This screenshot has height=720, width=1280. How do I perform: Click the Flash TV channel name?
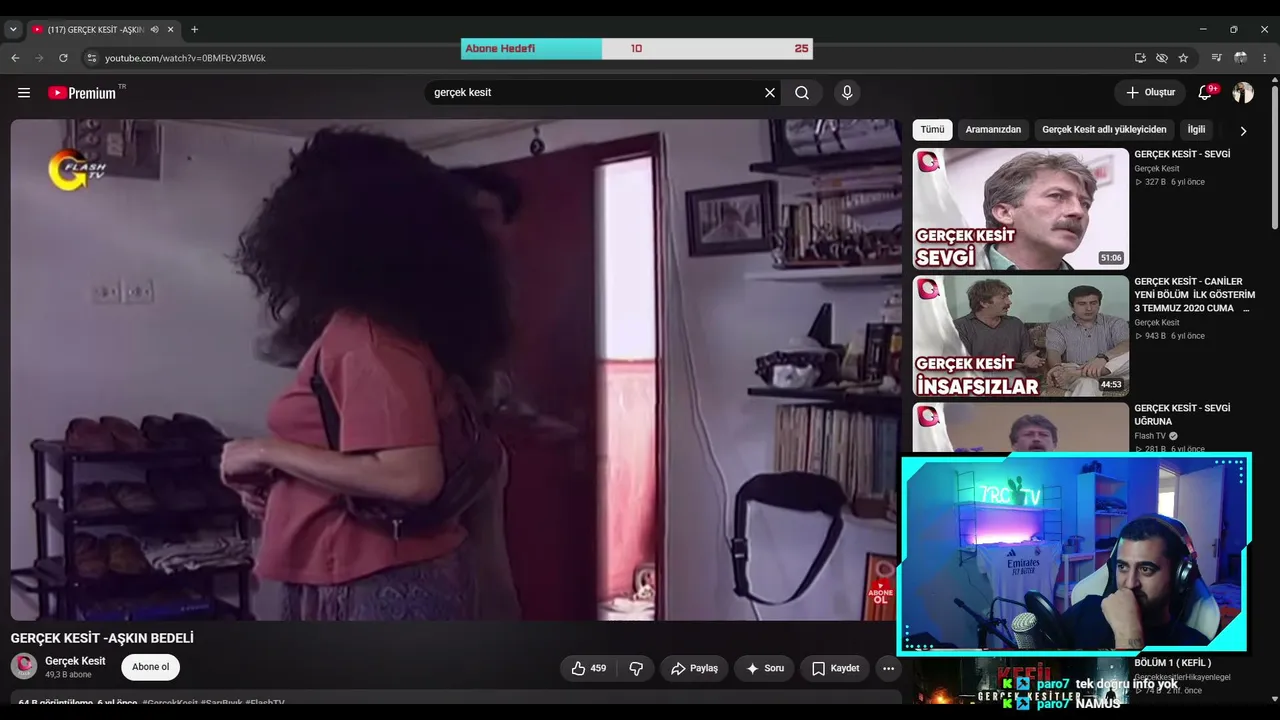pos(1150,436)
